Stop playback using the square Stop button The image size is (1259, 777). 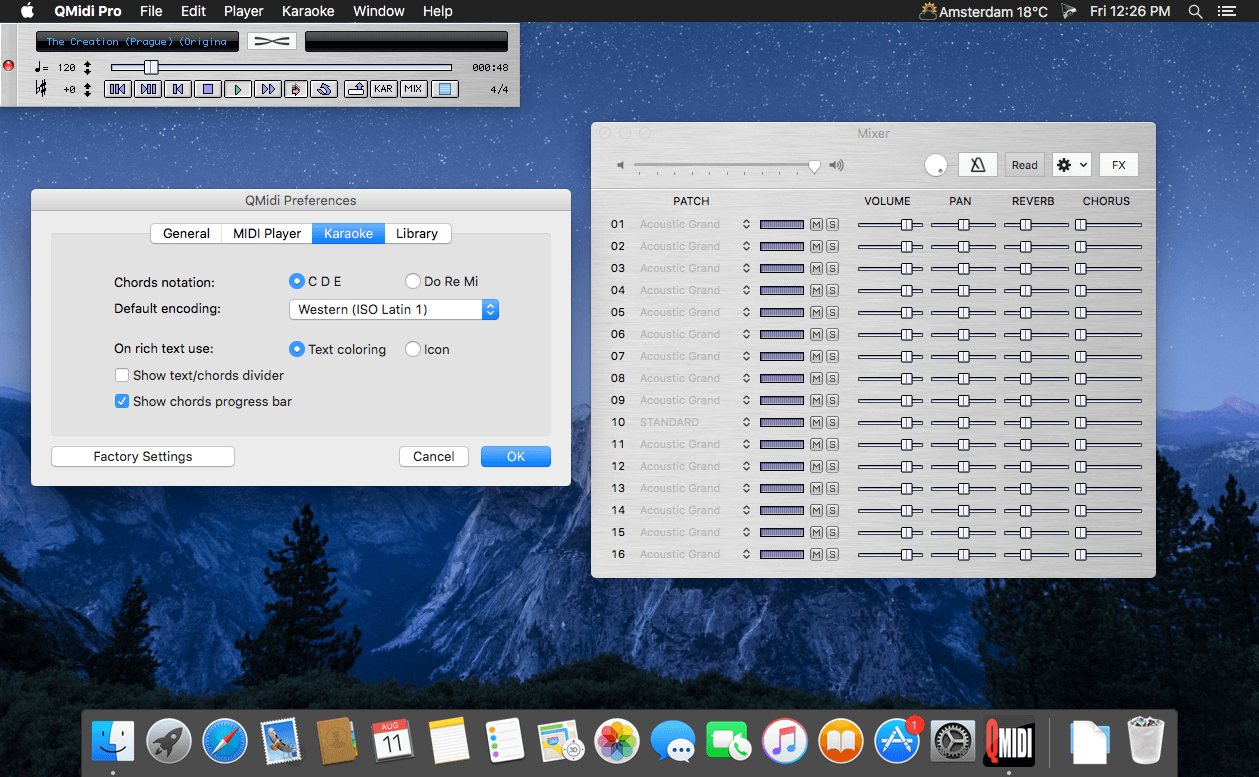[x=208, y=89]
